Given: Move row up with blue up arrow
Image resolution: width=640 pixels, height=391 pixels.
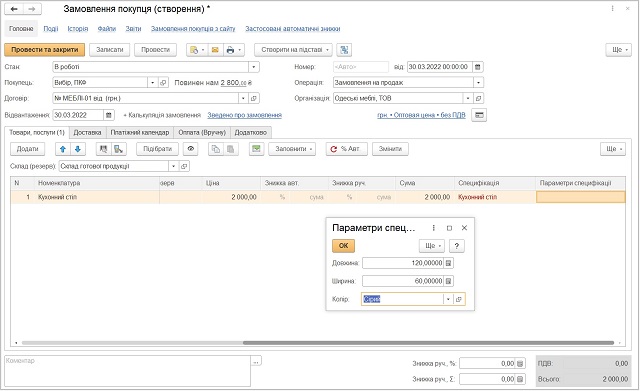Looking at the screenshot, I should point(63,149).
